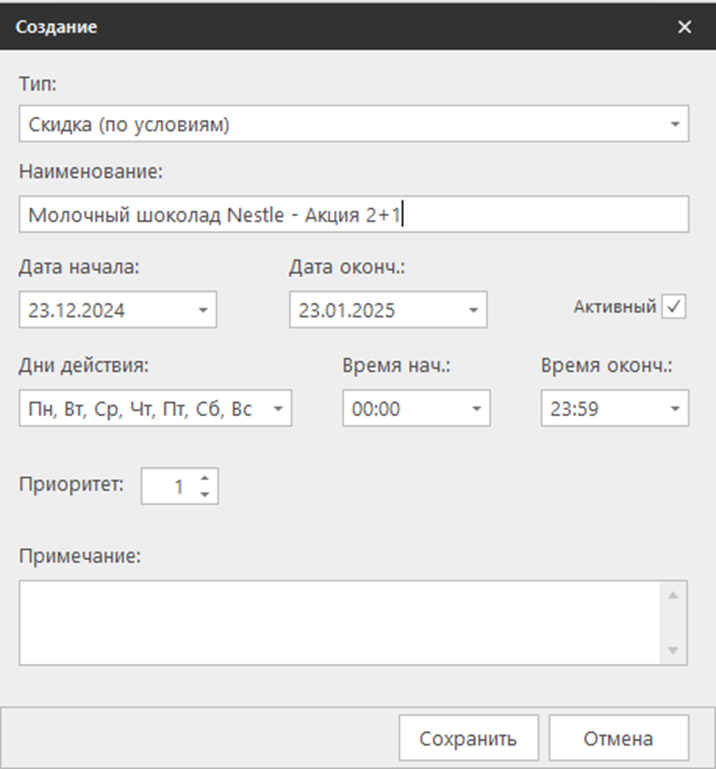The width and height of the screenshot is (716, 769).
Task: Open the Тип dropdown list
Action: 673,125
